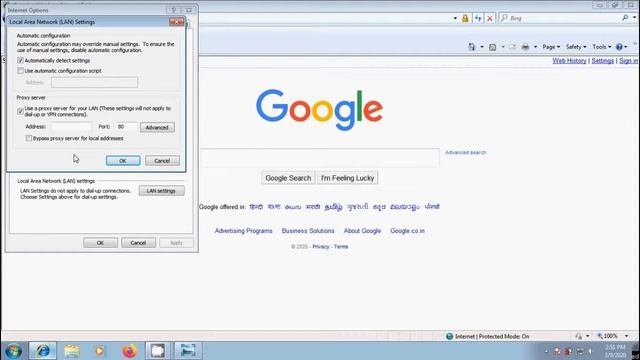
Task: Click OK in Internet Options dialog
Action: pos(100,243)
